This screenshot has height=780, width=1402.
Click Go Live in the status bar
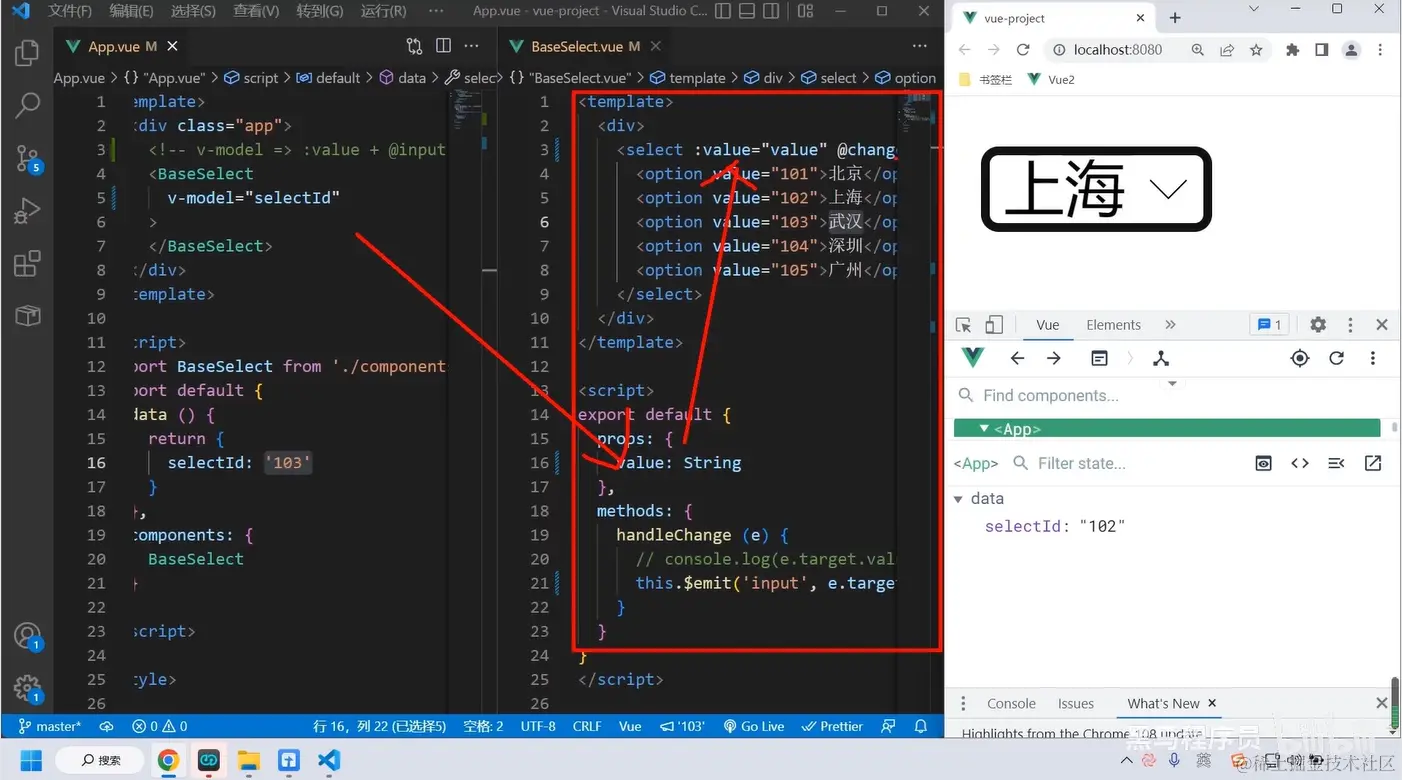coord(754,726)
